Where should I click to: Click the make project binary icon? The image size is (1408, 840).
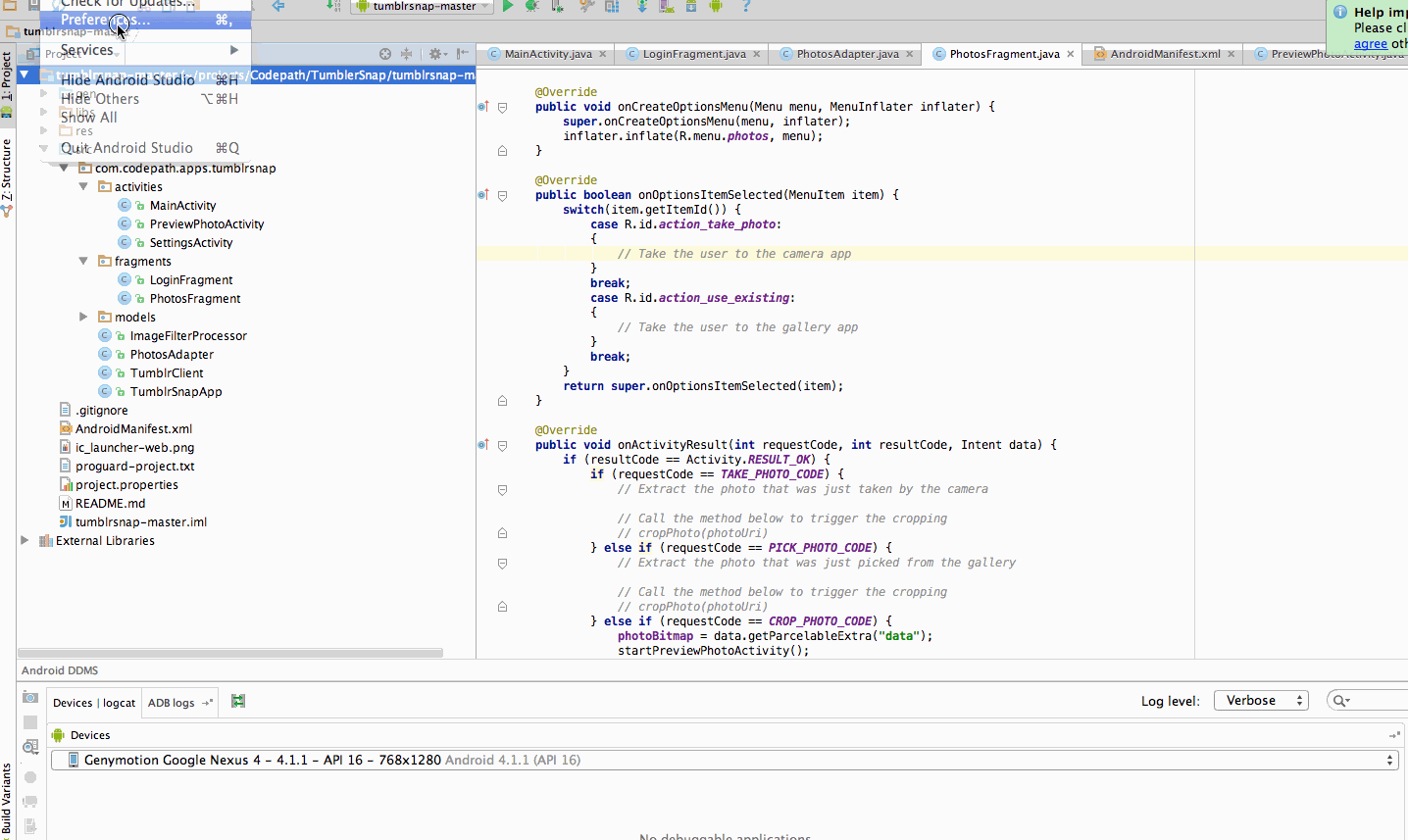point(333,6)
